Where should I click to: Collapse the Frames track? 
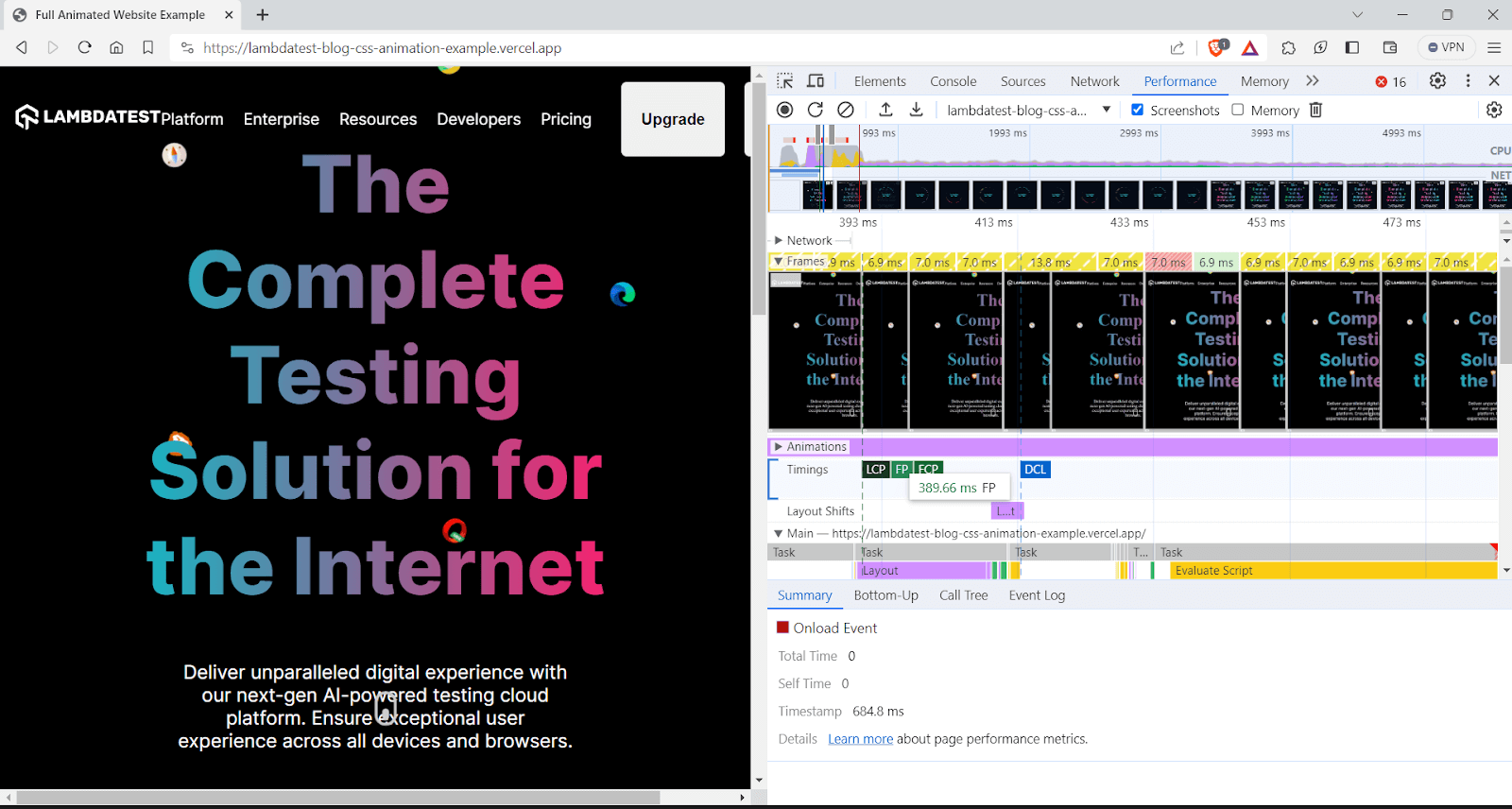(779, 262)
